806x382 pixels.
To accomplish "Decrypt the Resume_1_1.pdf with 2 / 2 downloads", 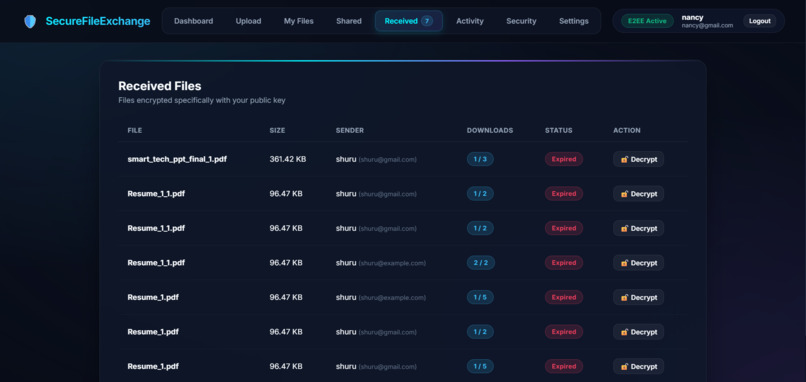I will click(x=638, y=263).
